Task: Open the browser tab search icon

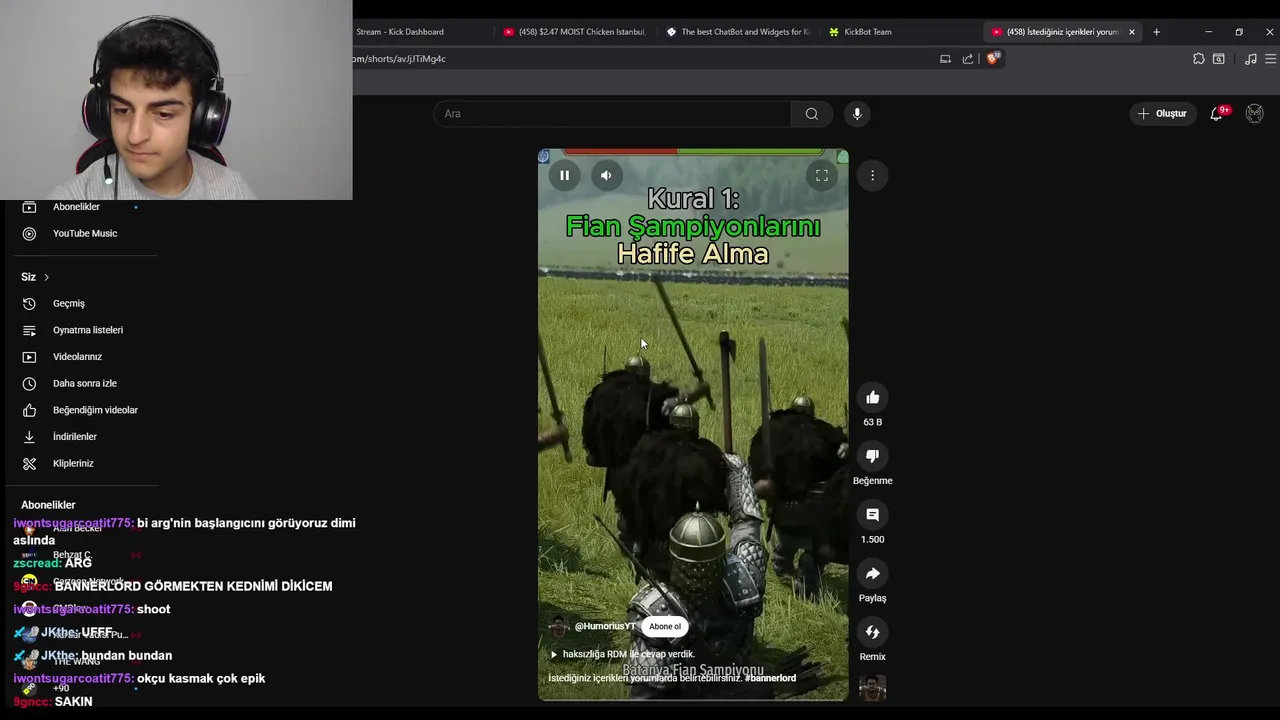Action: 1219,59
